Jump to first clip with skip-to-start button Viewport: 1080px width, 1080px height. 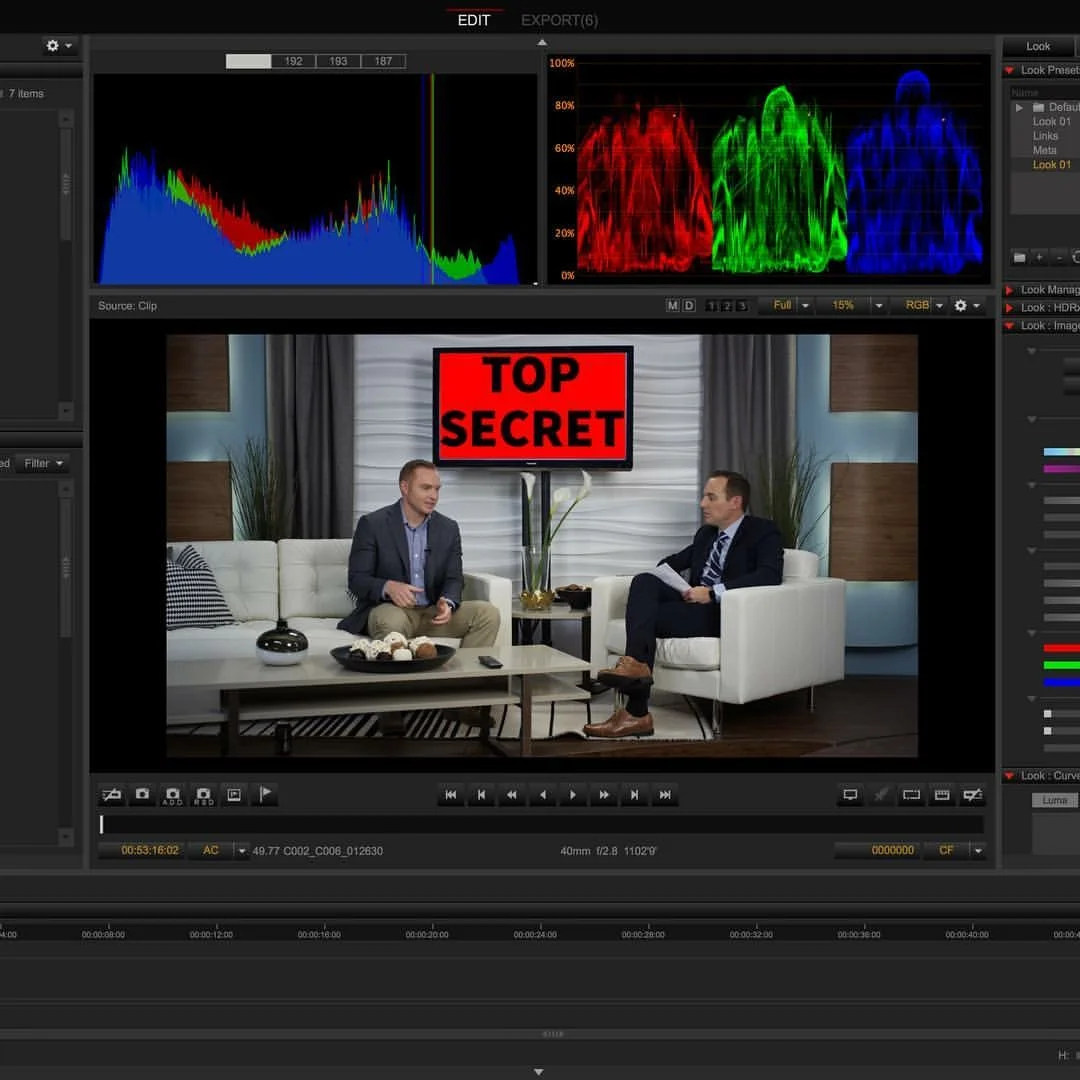click(450, 795)
